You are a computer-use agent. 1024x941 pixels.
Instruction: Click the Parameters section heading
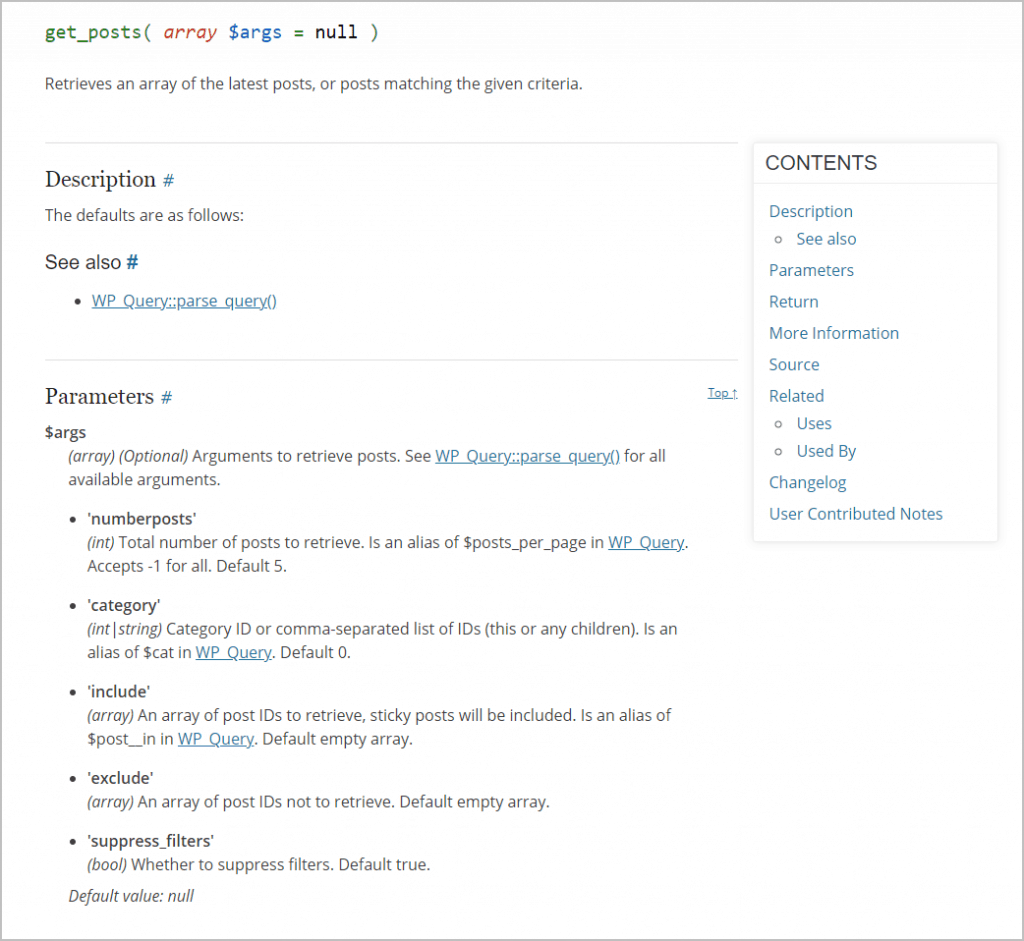click(x=99, y=396)
